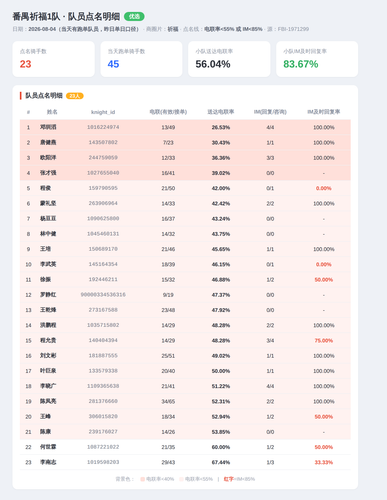
Task: Select knight_id 145164354
Action: pos(103,264)
